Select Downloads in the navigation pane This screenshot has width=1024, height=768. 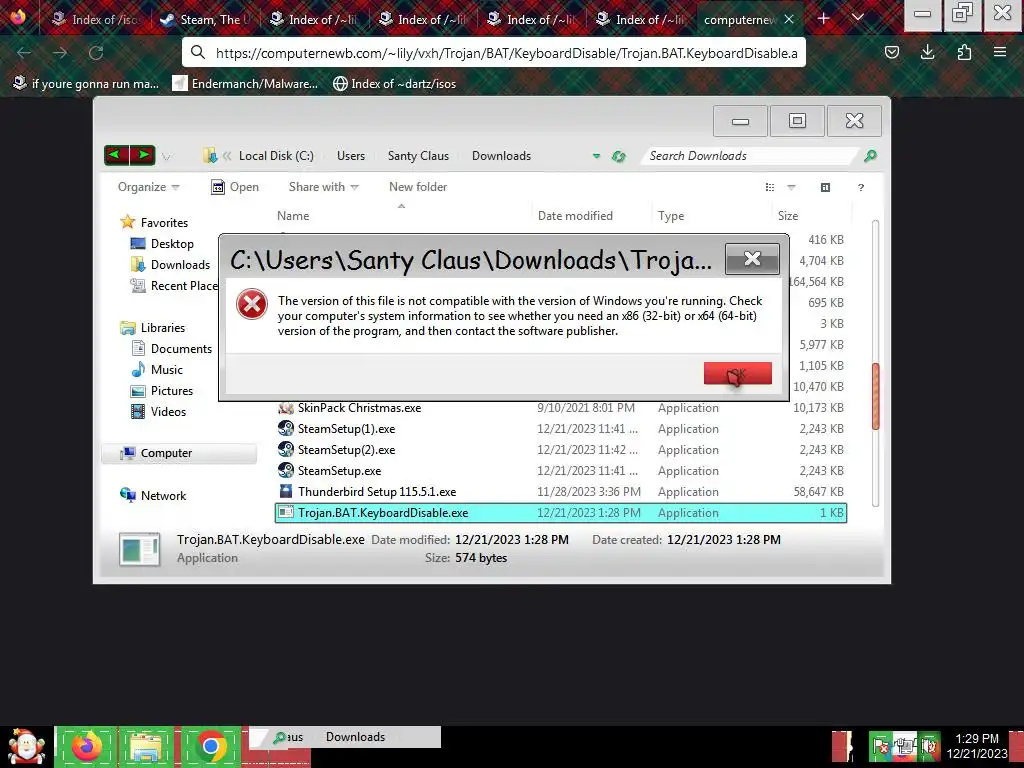170,264
